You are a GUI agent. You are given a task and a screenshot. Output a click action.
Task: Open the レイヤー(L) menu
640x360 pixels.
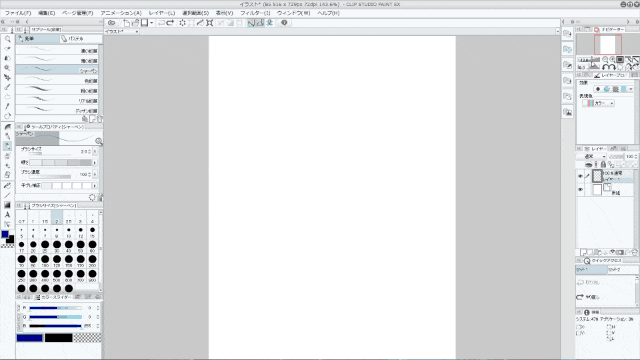pos(162,13)
